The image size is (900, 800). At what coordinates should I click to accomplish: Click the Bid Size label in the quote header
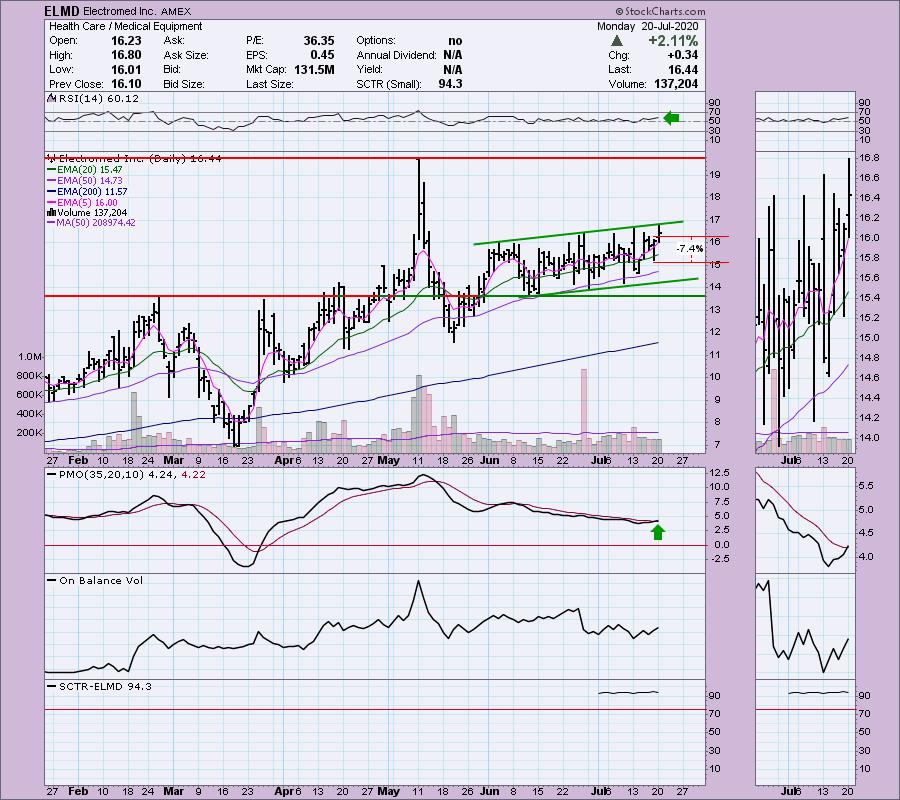click(184, 84)
